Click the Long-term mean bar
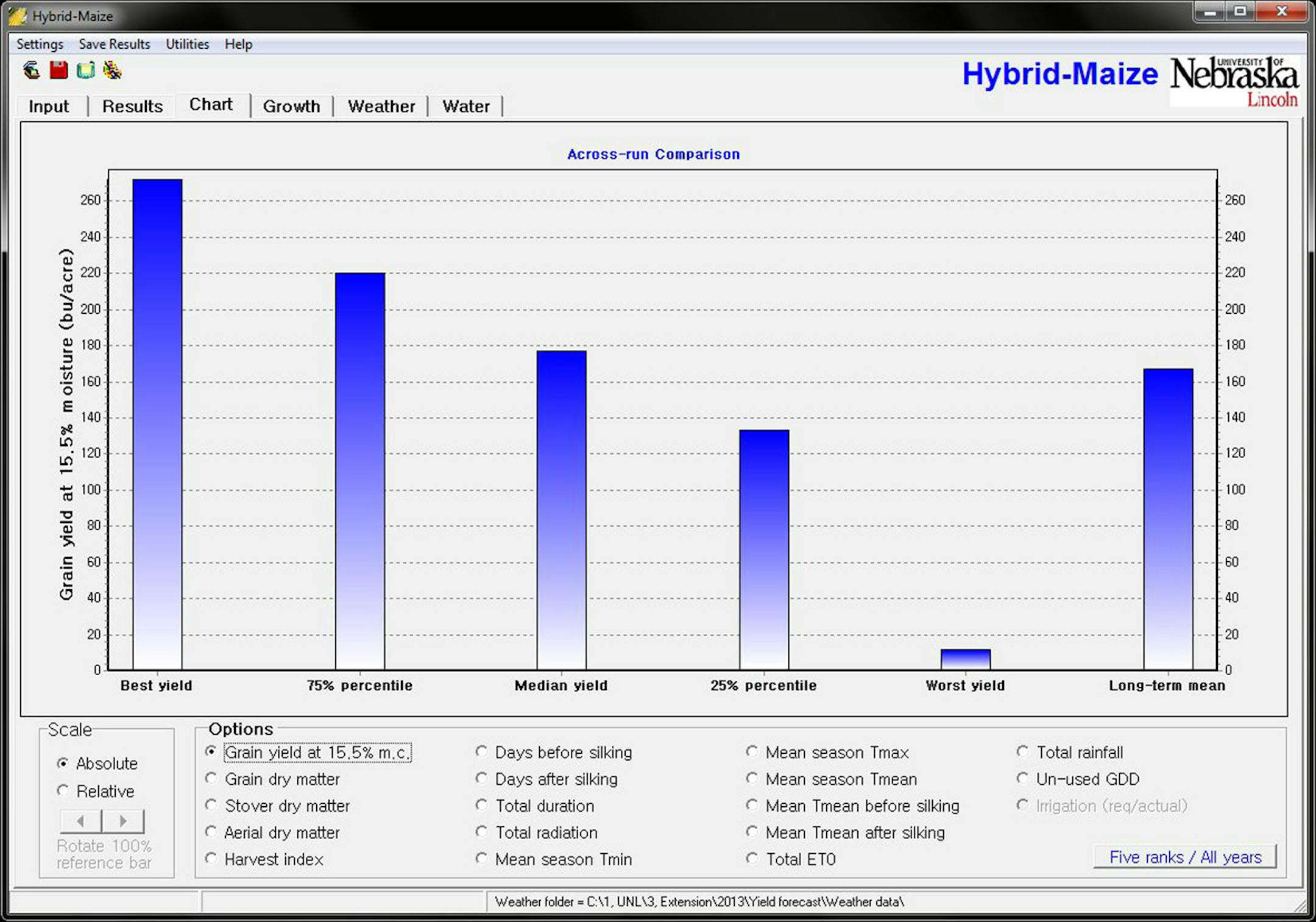This screenshot has height=922, width=1316. click(1168, 519)
